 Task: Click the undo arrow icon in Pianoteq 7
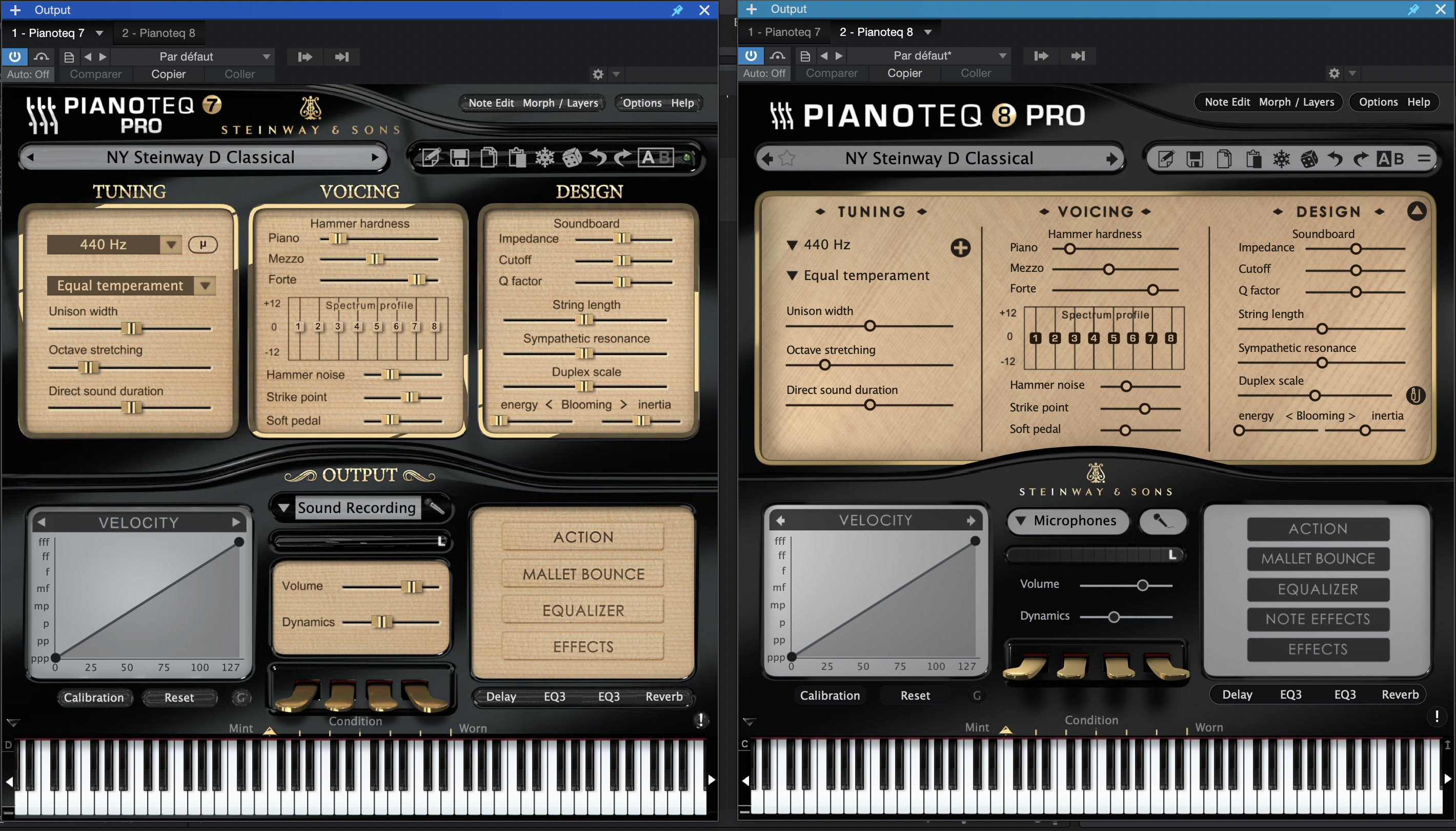click(x=597, y=157)
